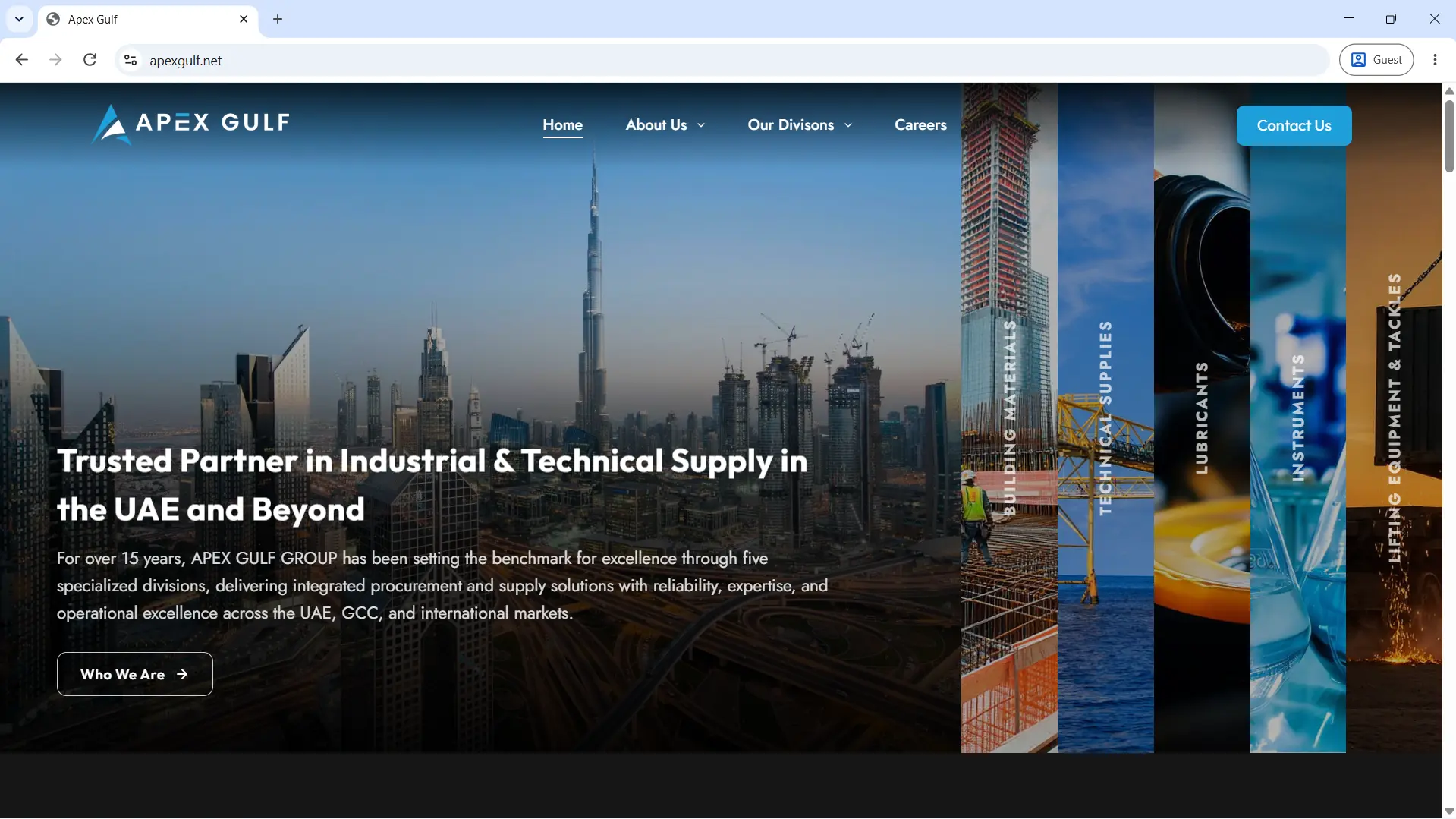This screenshot has width=1456, height=819.
Task: Click the scrollbar down arrow
Action: (x=1449, y=811)
